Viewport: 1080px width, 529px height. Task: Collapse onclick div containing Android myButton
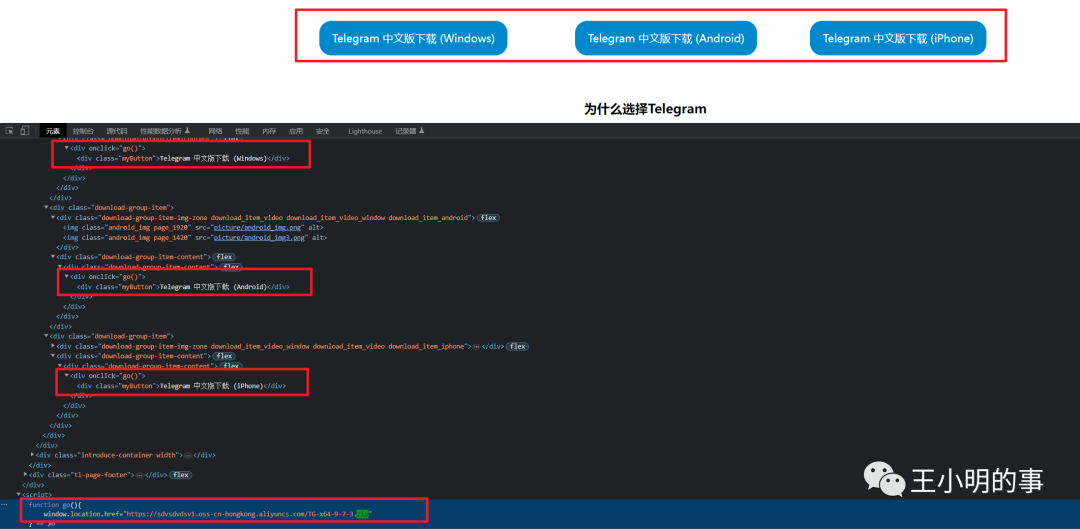coord(67,277)
